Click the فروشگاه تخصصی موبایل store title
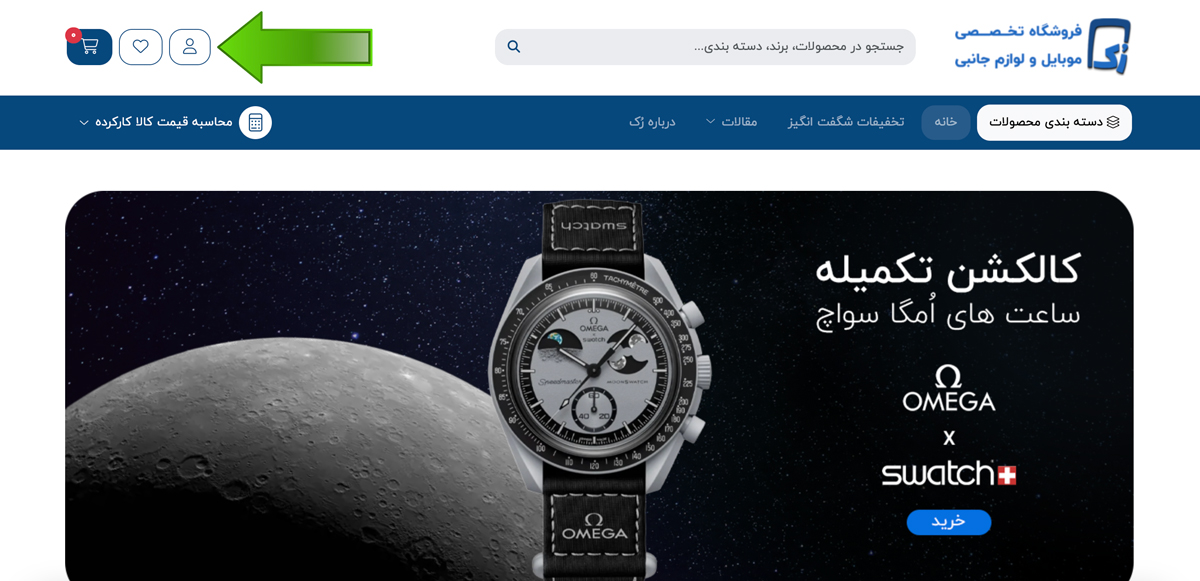The image size is (1200, 581). tap(1018, 46)
